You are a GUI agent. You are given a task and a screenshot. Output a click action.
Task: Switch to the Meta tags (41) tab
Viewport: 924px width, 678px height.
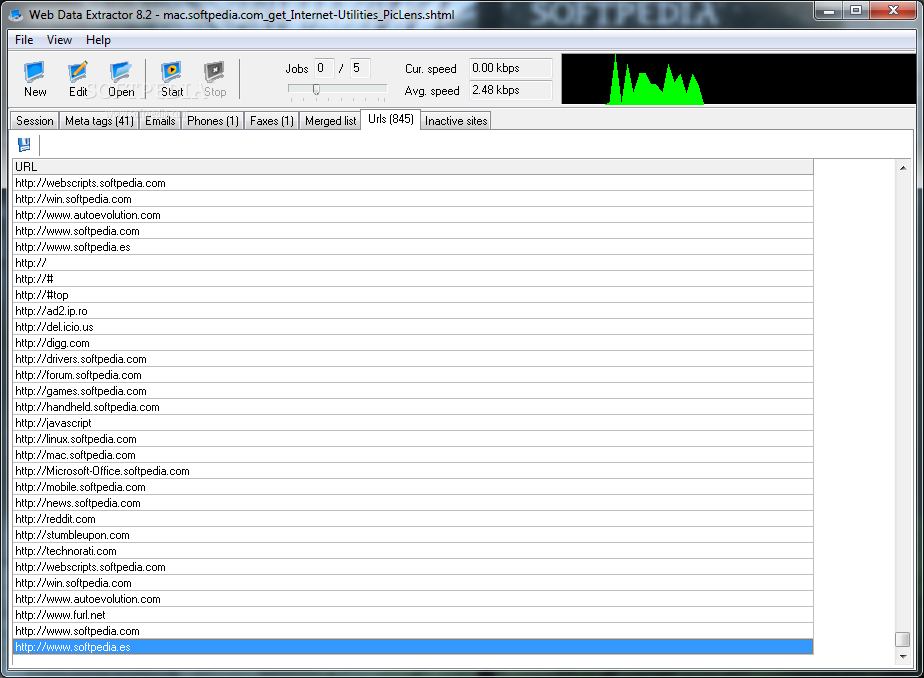99,121
